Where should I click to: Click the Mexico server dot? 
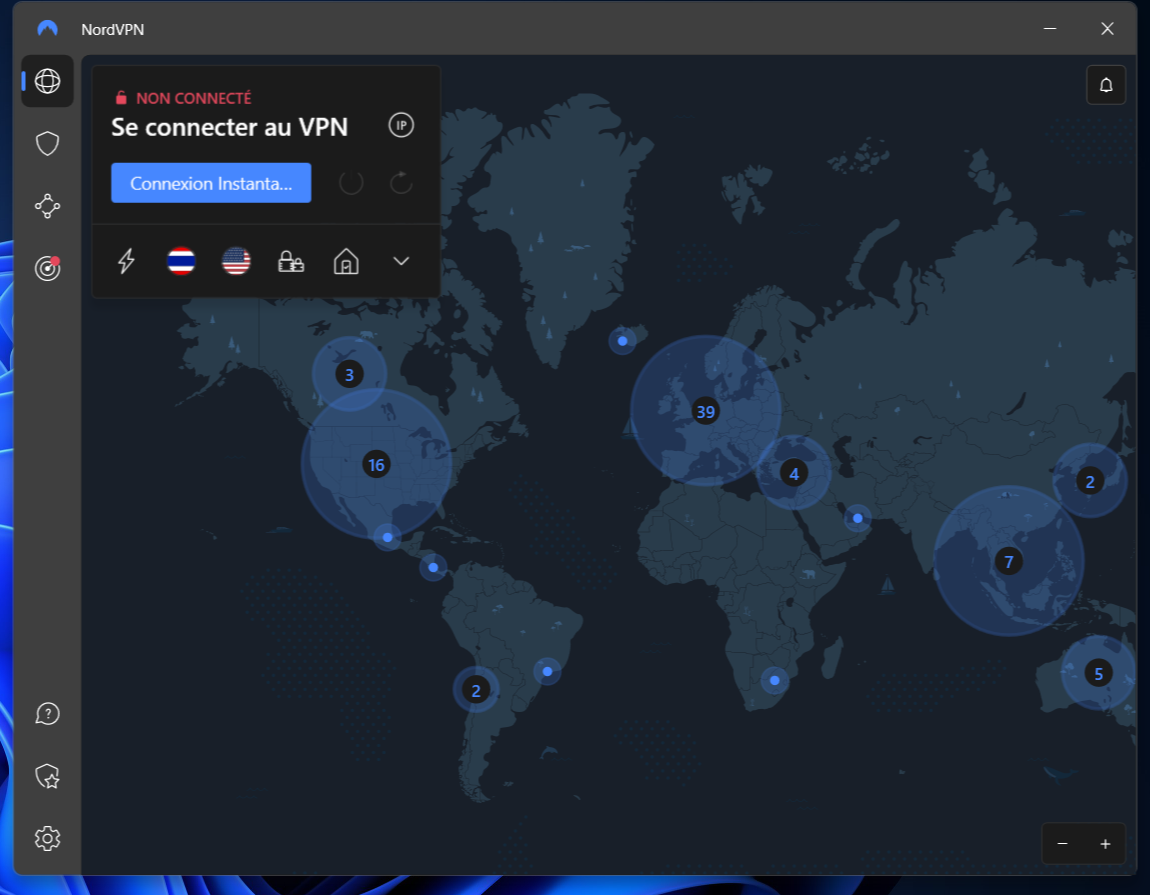pos(387,537)
